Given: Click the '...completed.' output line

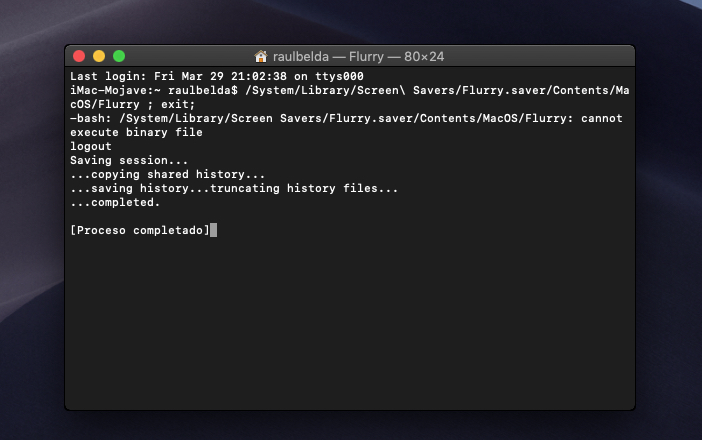Looking at the screenshot, I should pos(115,202).
